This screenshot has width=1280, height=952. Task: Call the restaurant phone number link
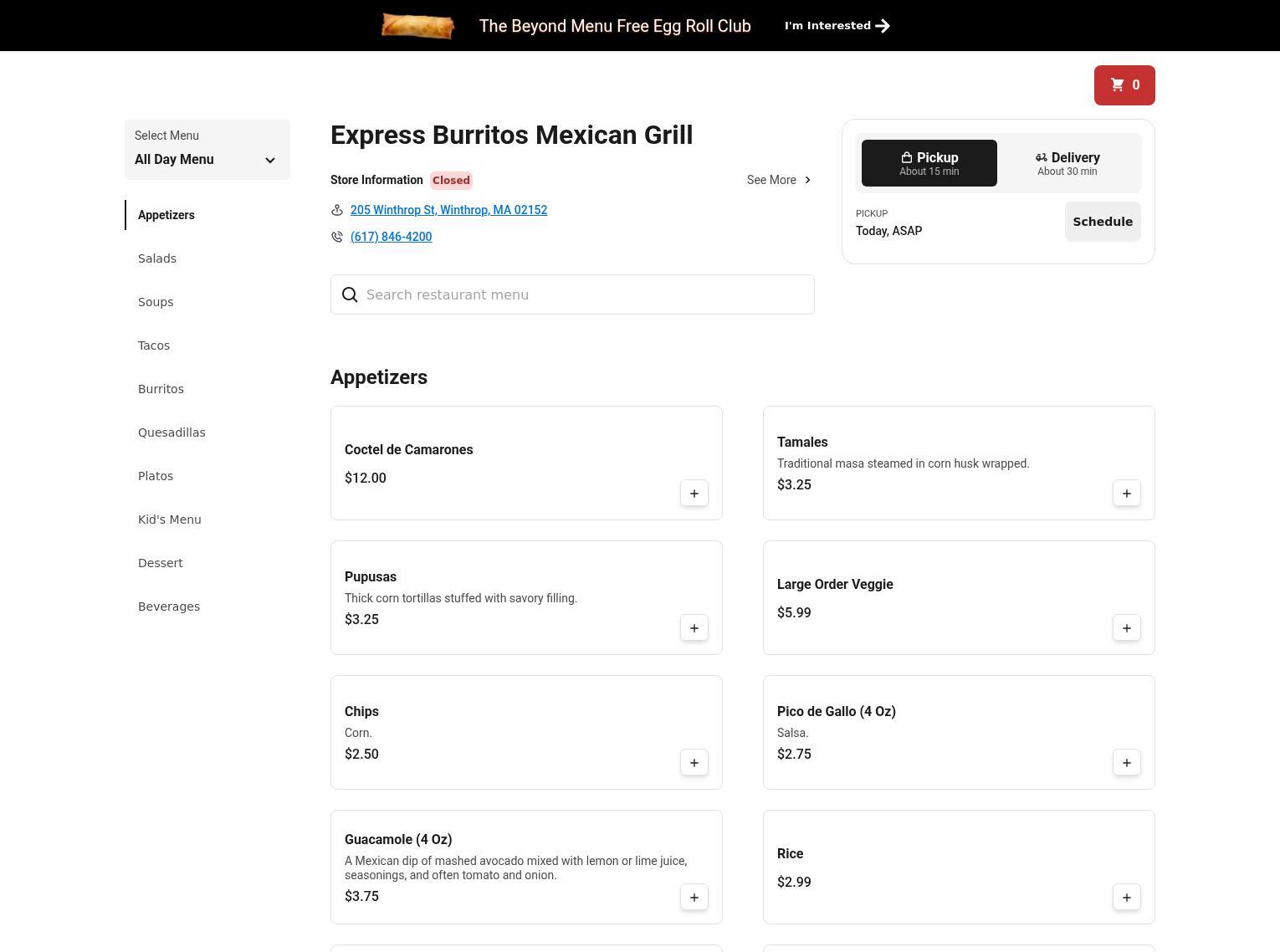(391, 237)
